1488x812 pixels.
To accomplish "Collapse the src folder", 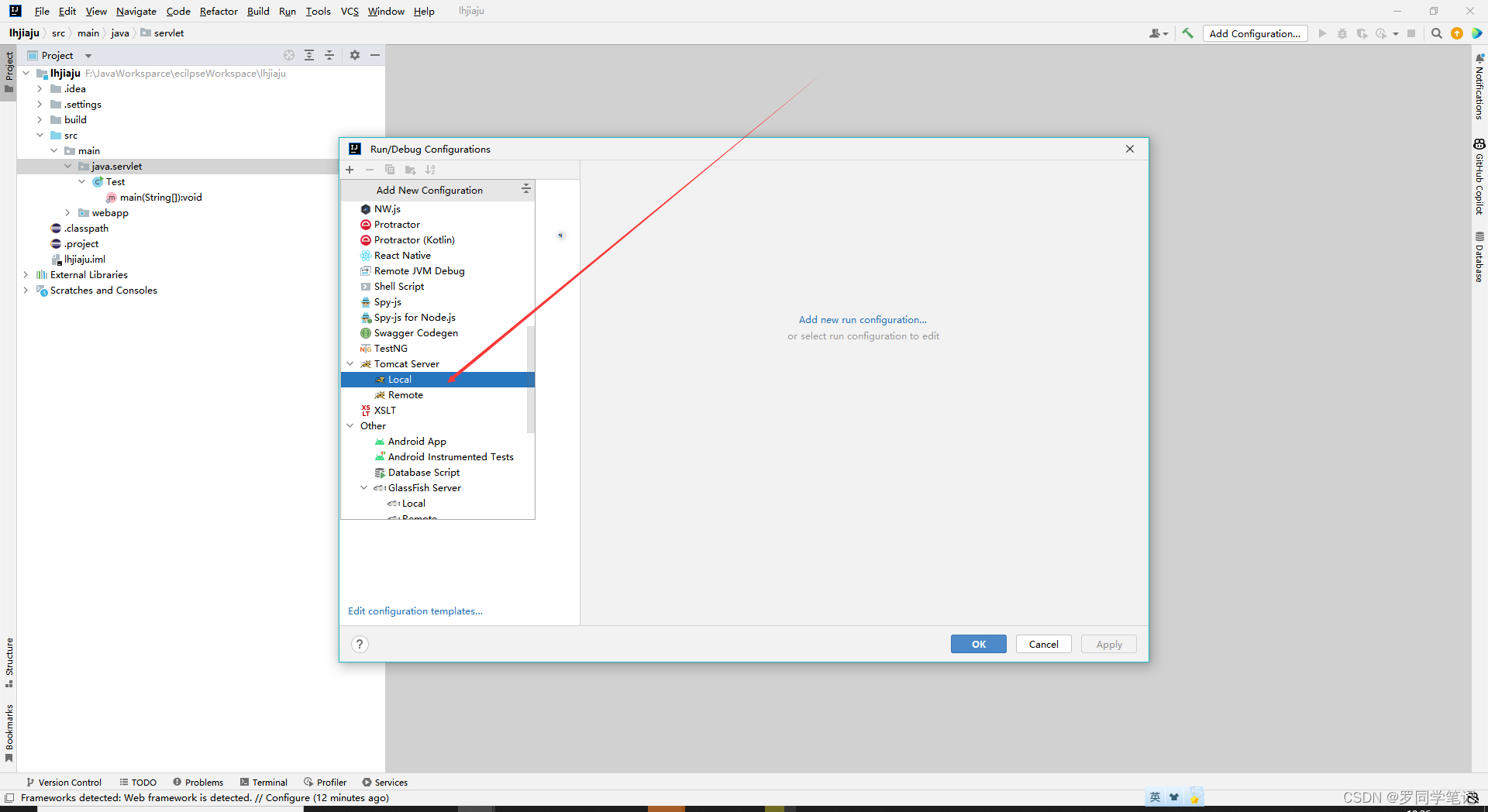I will pos(40,136).
